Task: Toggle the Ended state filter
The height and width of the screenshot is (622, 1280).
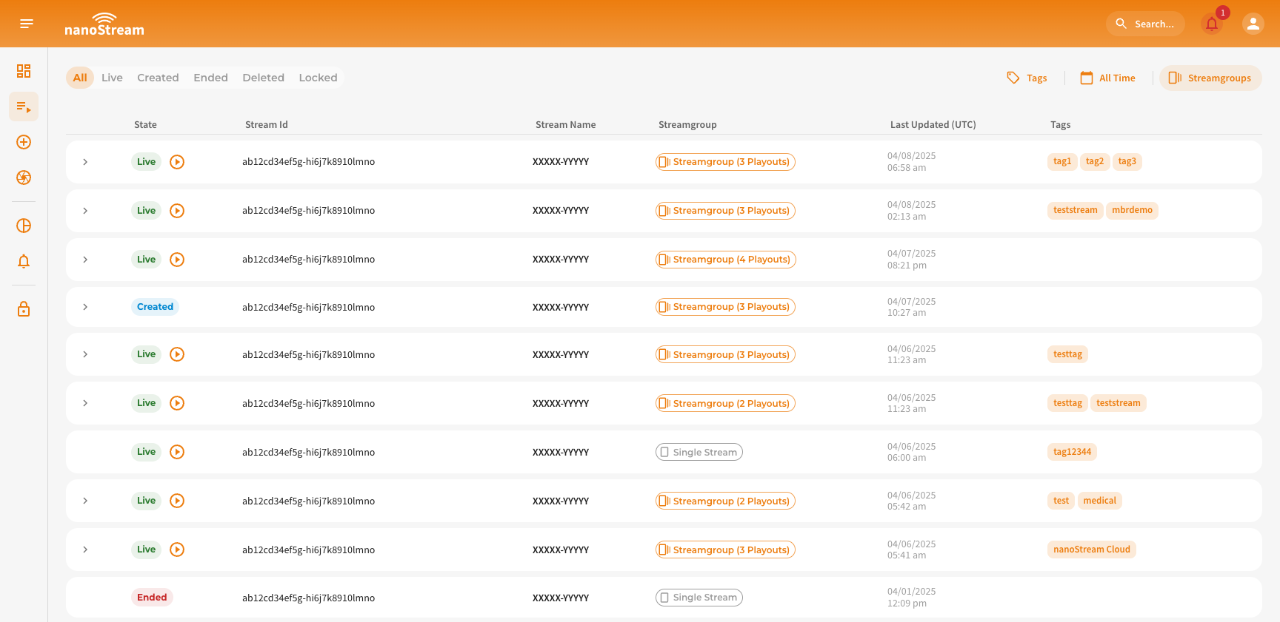Action: pos(211,77)
